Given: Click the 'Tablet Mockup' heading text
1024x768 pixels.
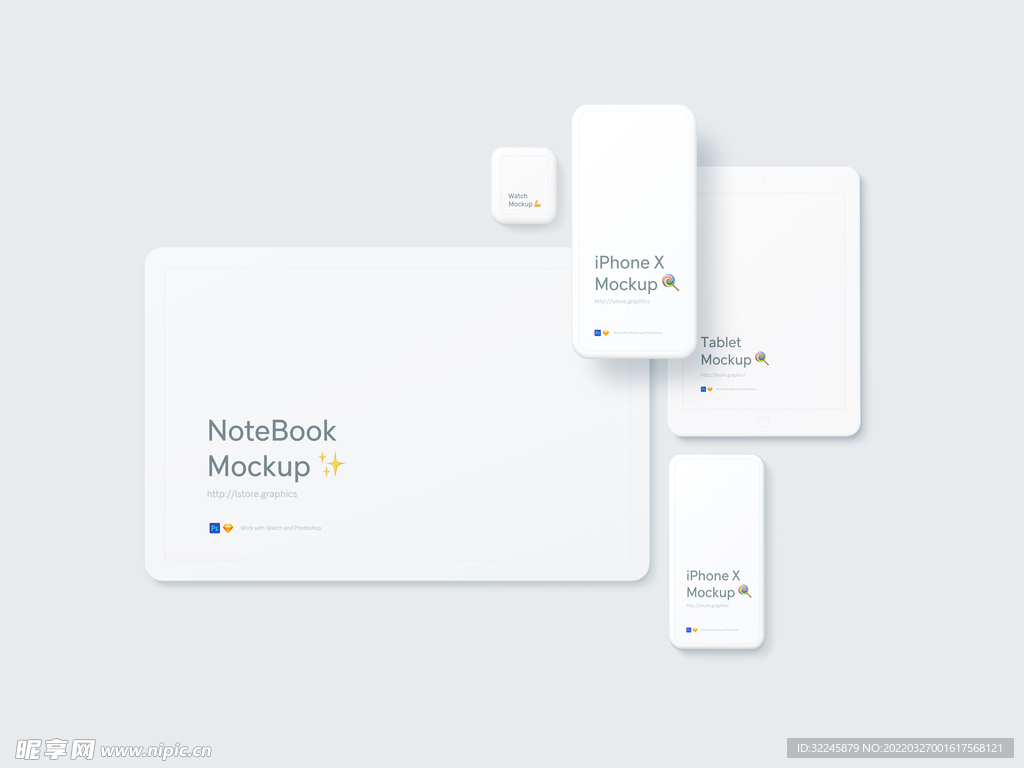Looking at the screenshot, I should tap(726, 351).
